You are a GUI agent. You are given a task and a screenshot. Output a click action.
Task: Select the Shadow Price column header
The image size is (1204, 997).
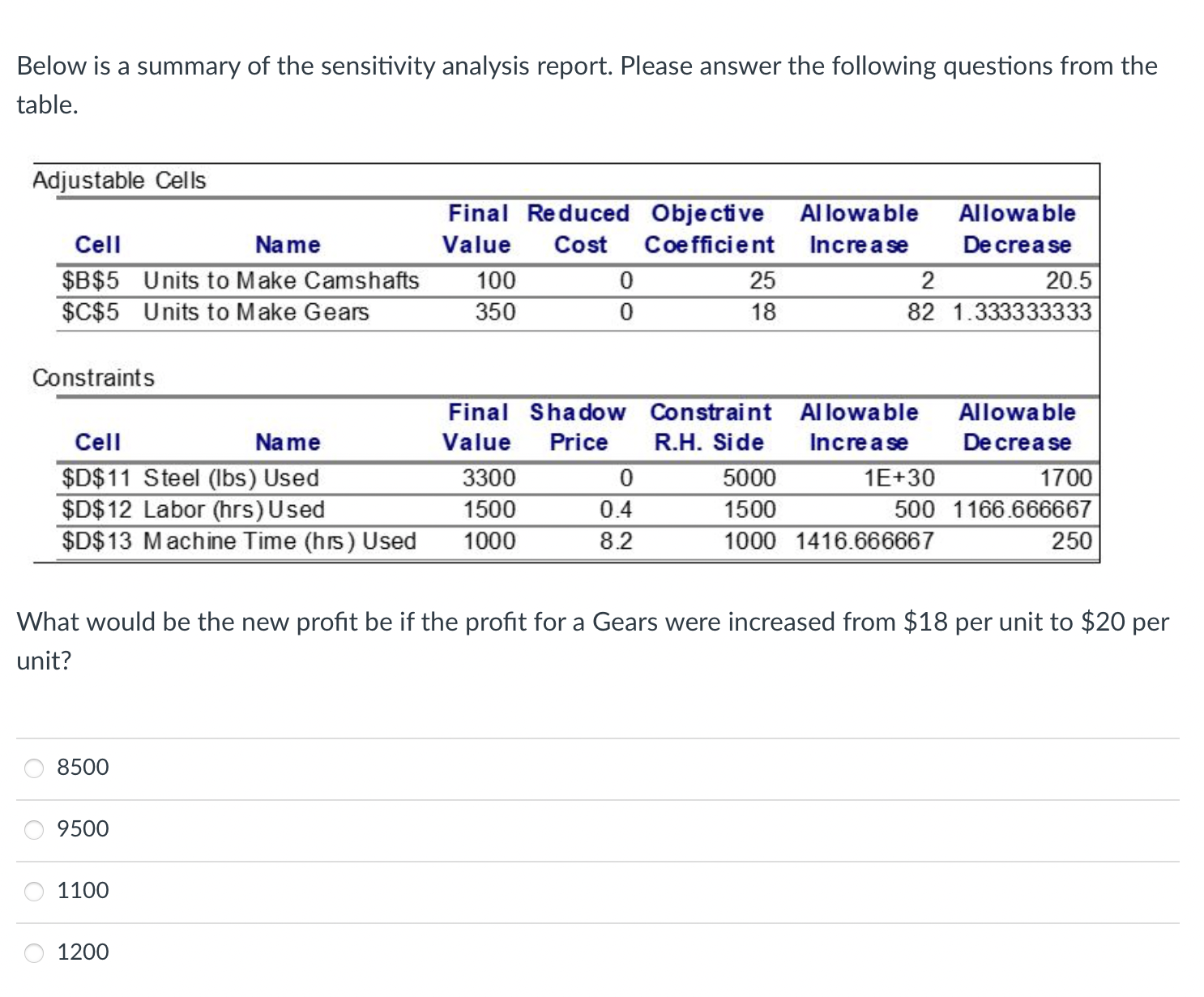(x=577, y=427)
